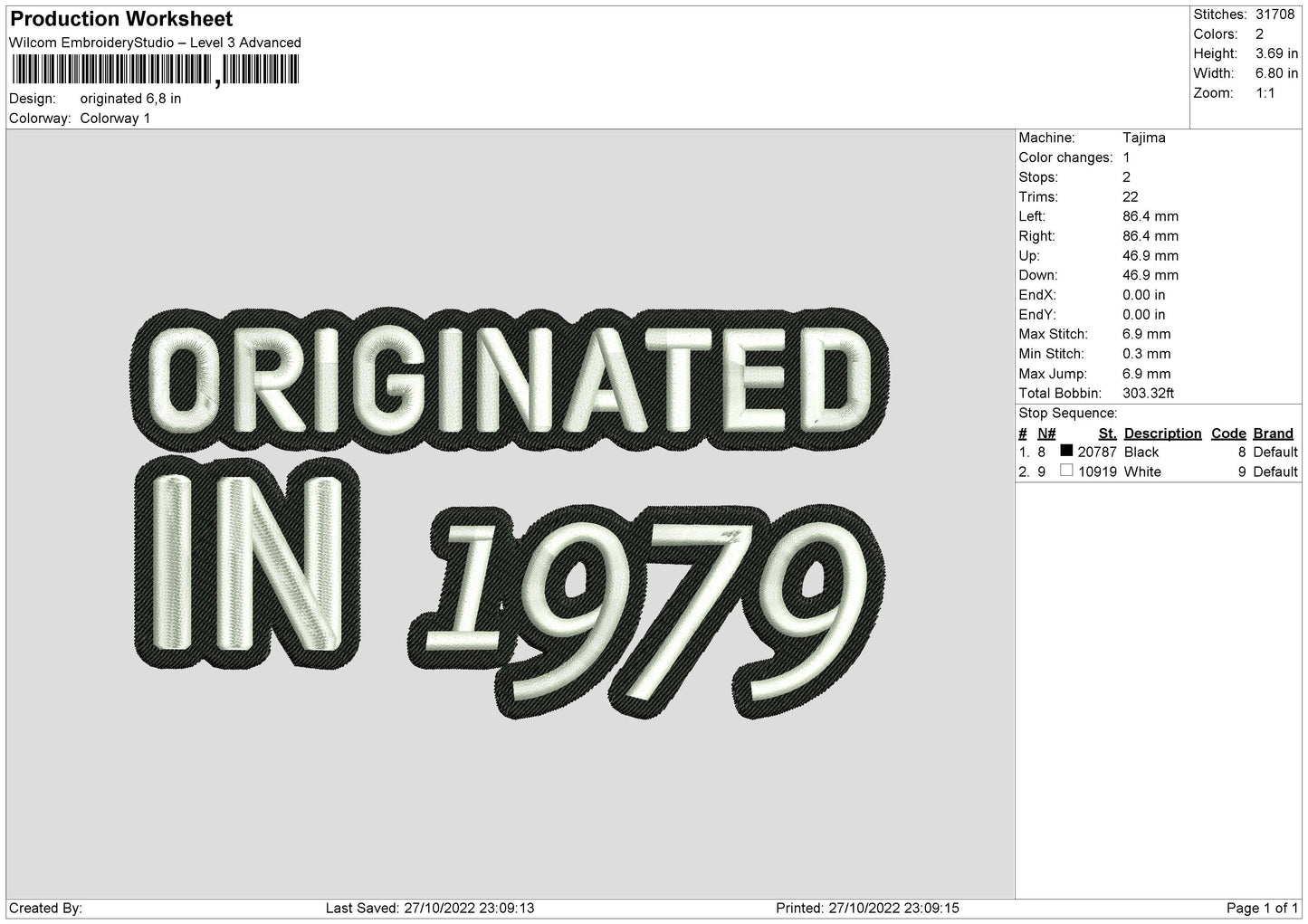Click the Max Stitch value 6.9 mm

click(1146, 334)
